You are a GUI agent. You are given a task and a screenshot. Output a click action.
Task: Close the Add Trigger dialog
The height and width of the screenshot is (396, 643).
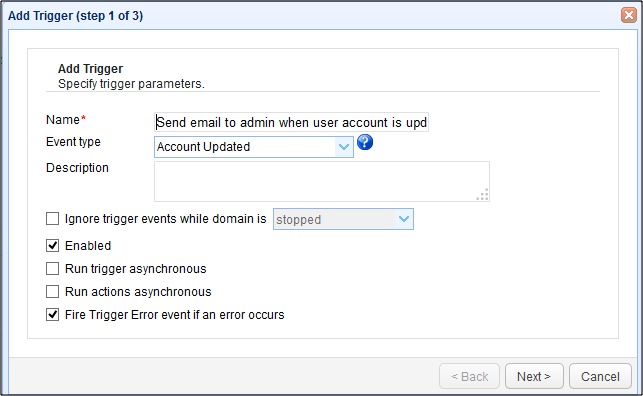(x=629, y=15)
